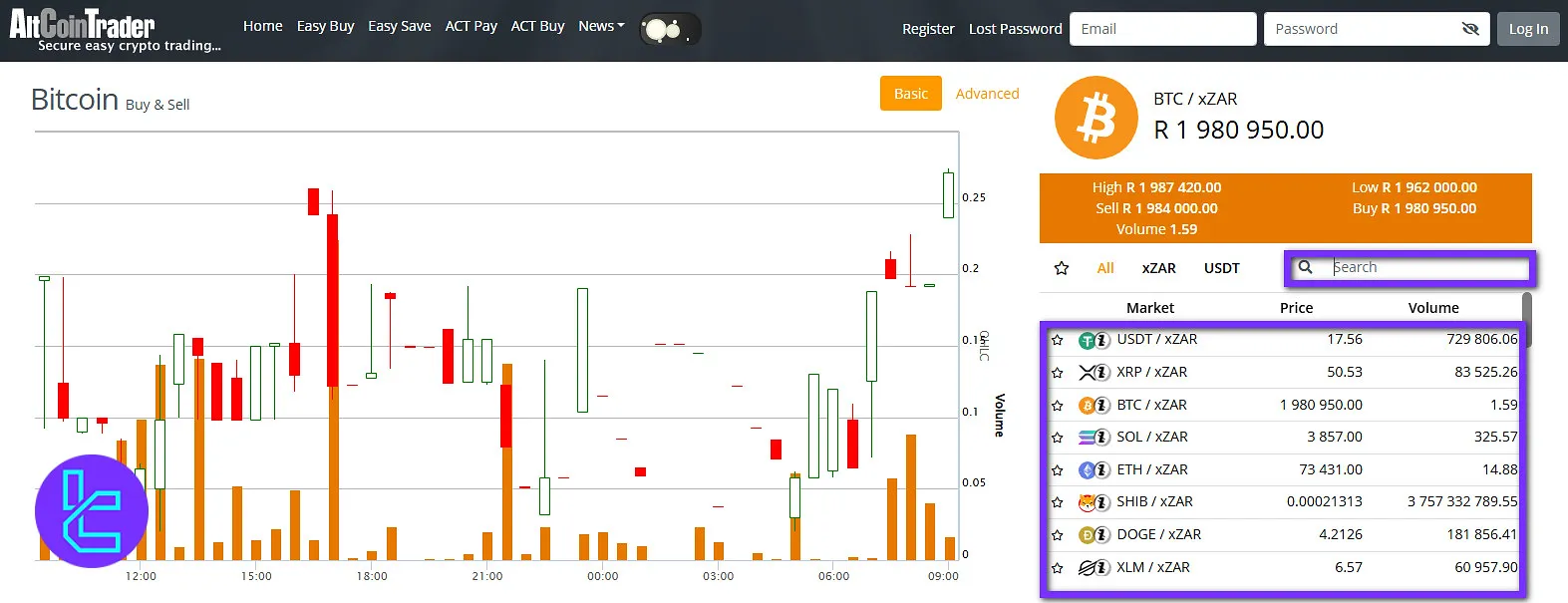This screenshot has height=603, width=1568.
Task: Filter markets by the USDT tab
Action: click(1221, 268)
